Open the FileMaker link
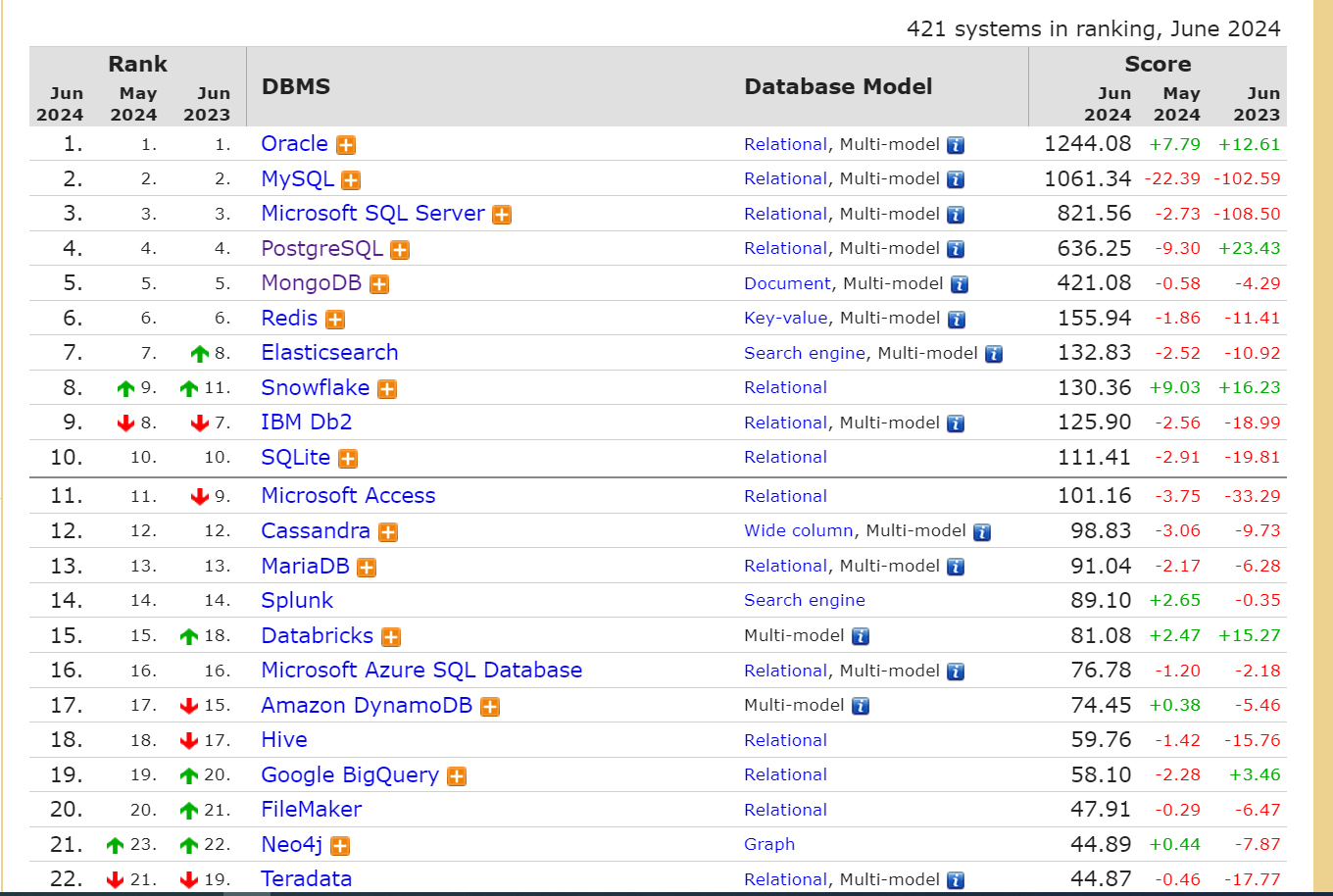This screenshot has height=896, width=1333. (312, 809)
